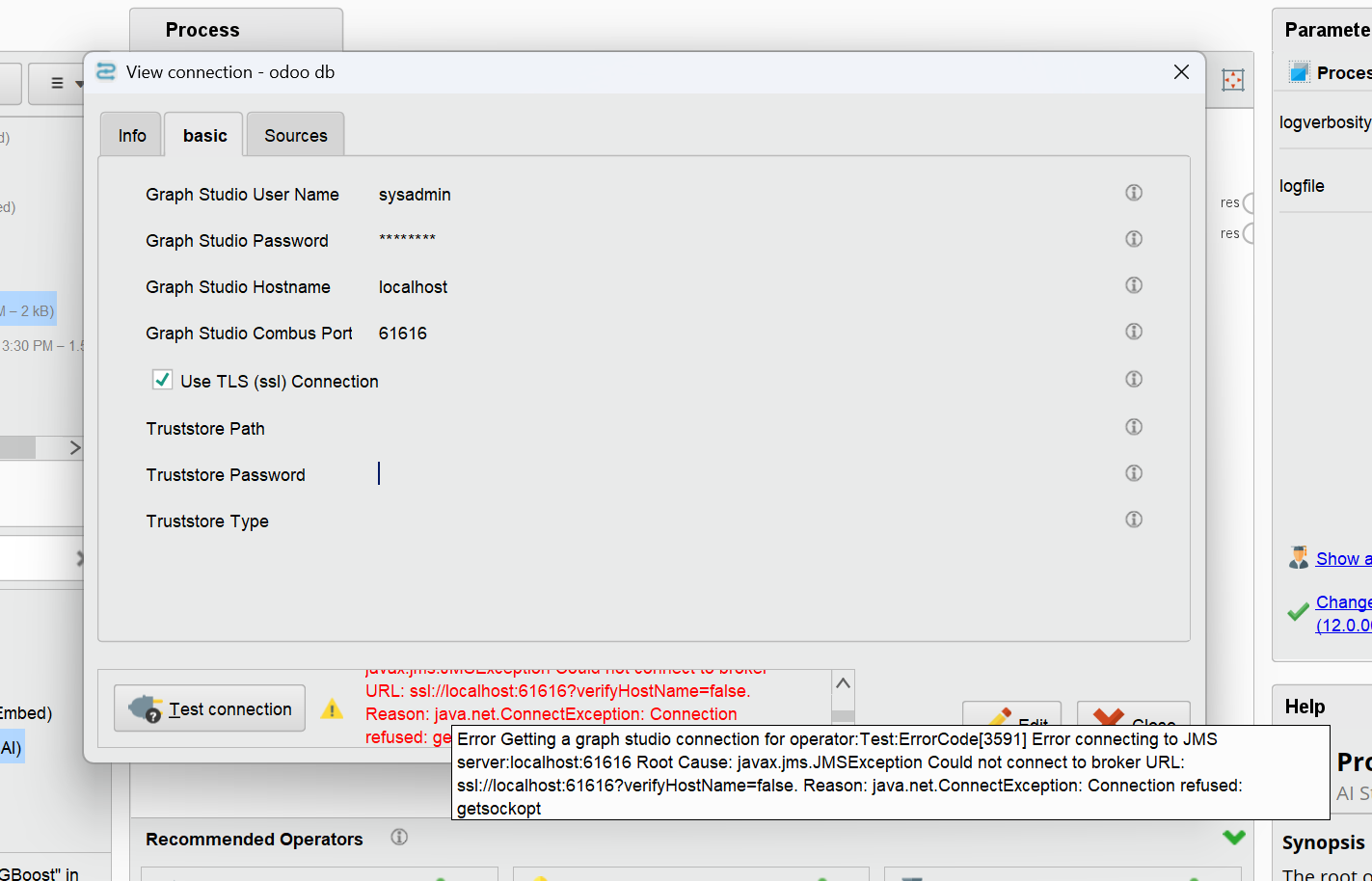Close the View connection dialog with X
Viewport: 1372px width, 881px height.
1181,72
